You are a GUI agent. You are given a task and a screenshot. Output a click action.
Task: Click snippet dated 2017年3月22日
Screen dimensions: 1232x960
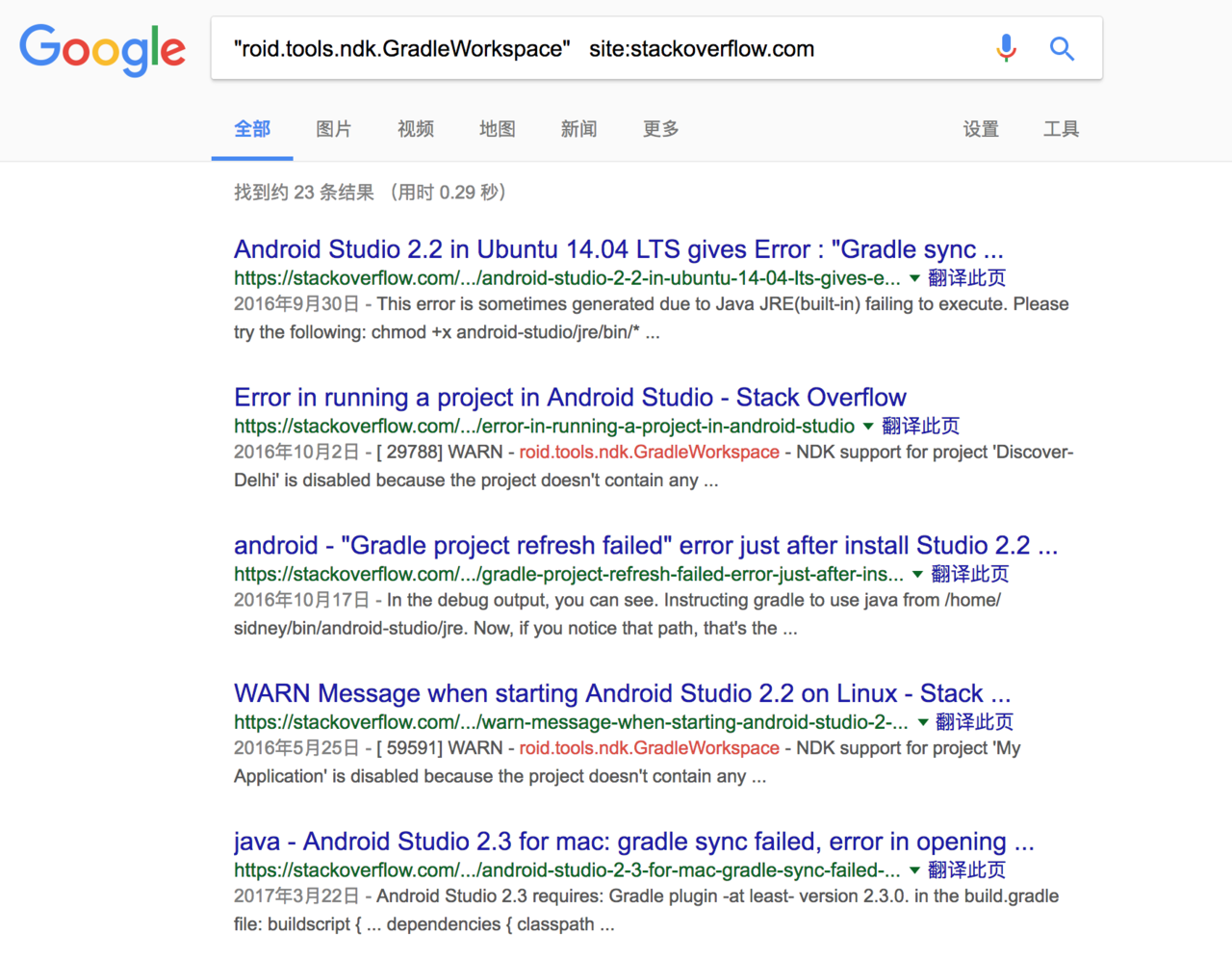coord(646,910)
